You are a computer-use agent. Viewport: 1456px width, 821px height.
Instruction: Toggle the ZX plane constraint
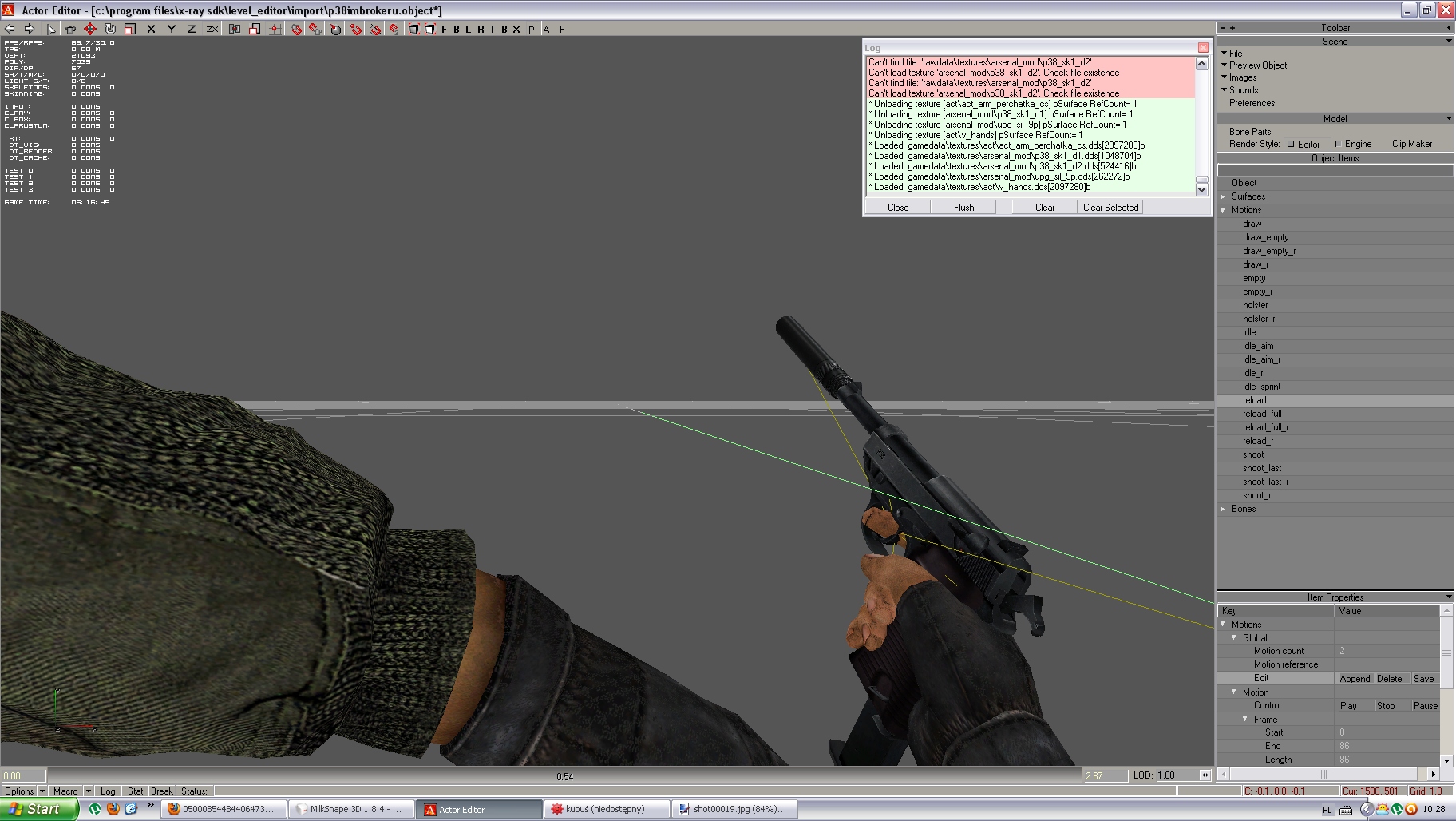click(x=212, y=29)
